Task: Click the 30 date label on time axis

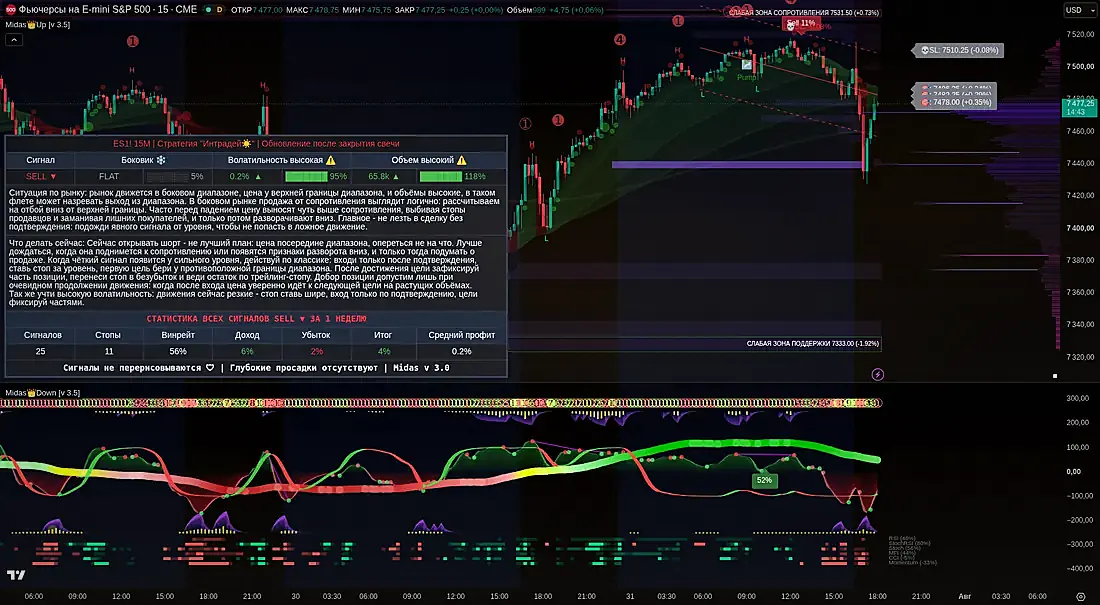Action: point(295,597)
